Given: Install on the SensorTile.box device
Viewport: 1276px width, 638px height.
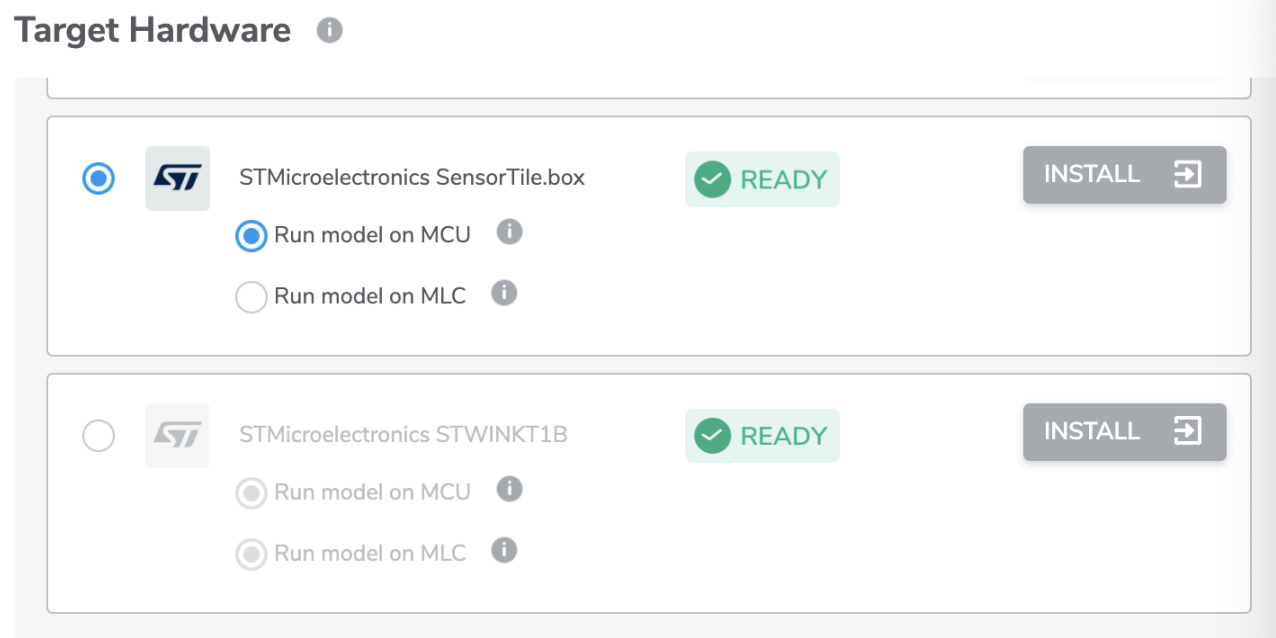Looking at the screenshot, I should [1124, 175].
